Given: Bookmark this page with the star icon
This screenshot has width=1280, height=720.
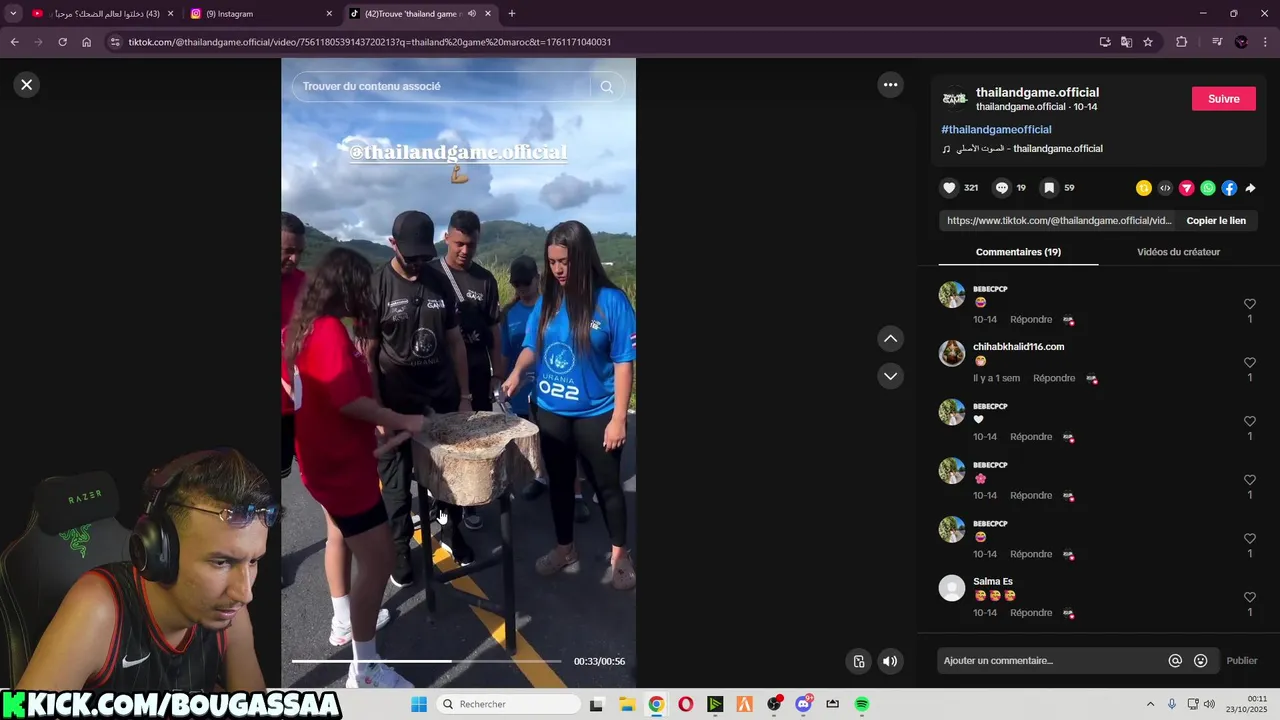Looking at the screenshot, I should tap(1148, 42).
